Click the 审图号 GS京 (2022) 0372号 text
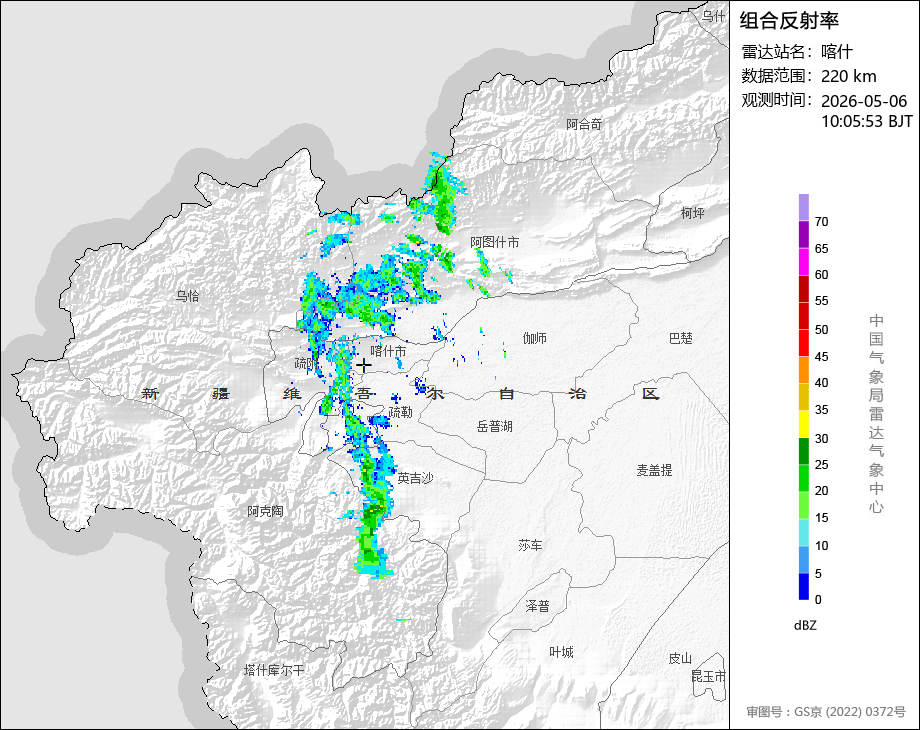 (826, 712)
